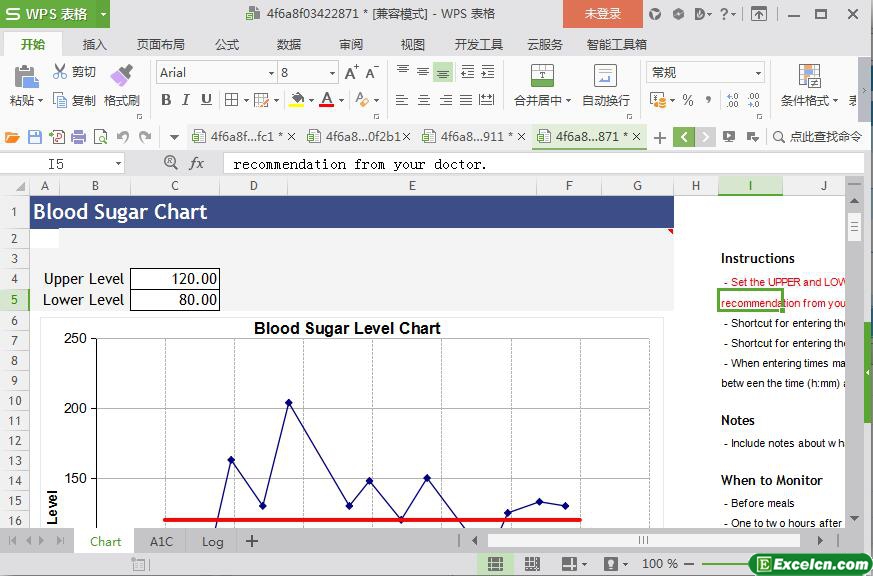Center text horizontally
Viewport: 873px width, 576px height.
click(x=424, y=100)
